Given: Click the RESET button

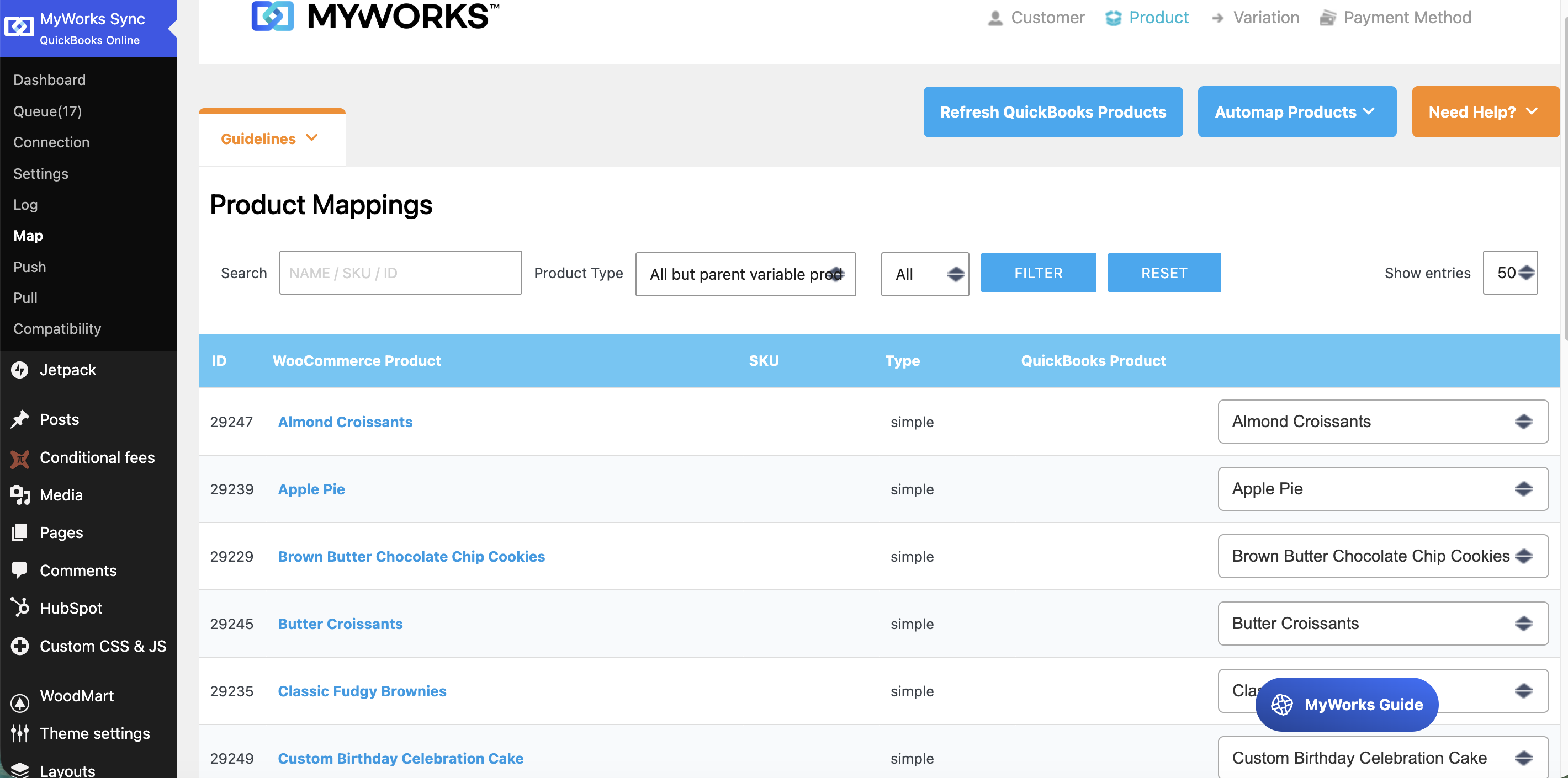Looking at the screenshot, I should pos(1164,273).
